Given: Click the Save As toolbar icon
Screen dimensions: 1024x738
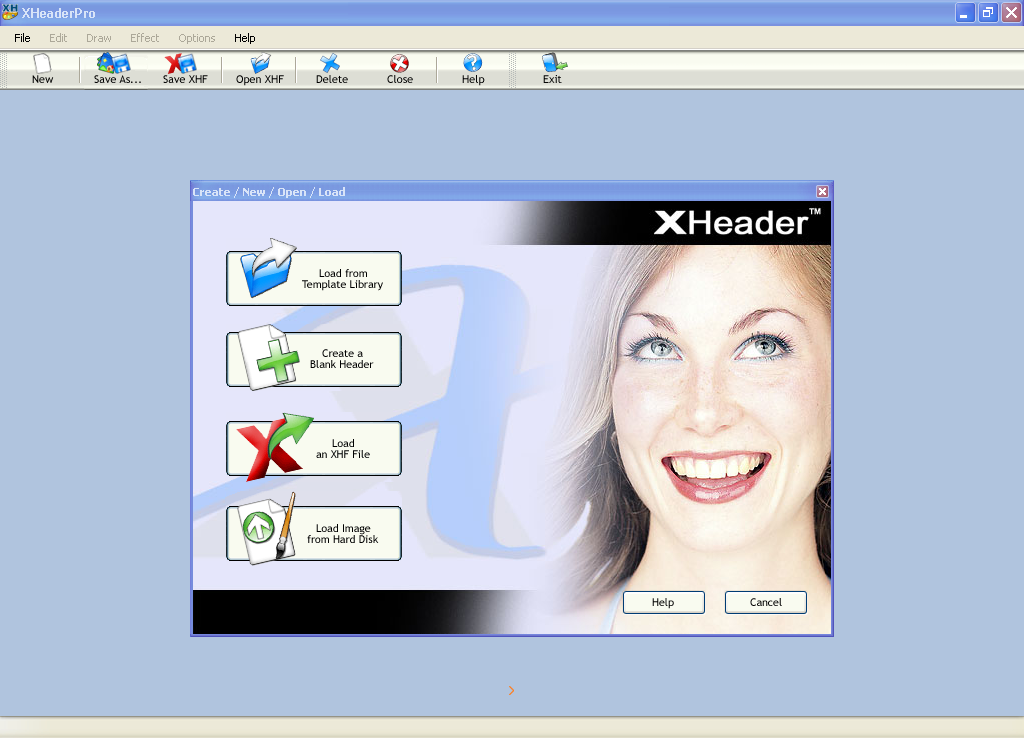Looking at the screenshot, I should [117, 69].
